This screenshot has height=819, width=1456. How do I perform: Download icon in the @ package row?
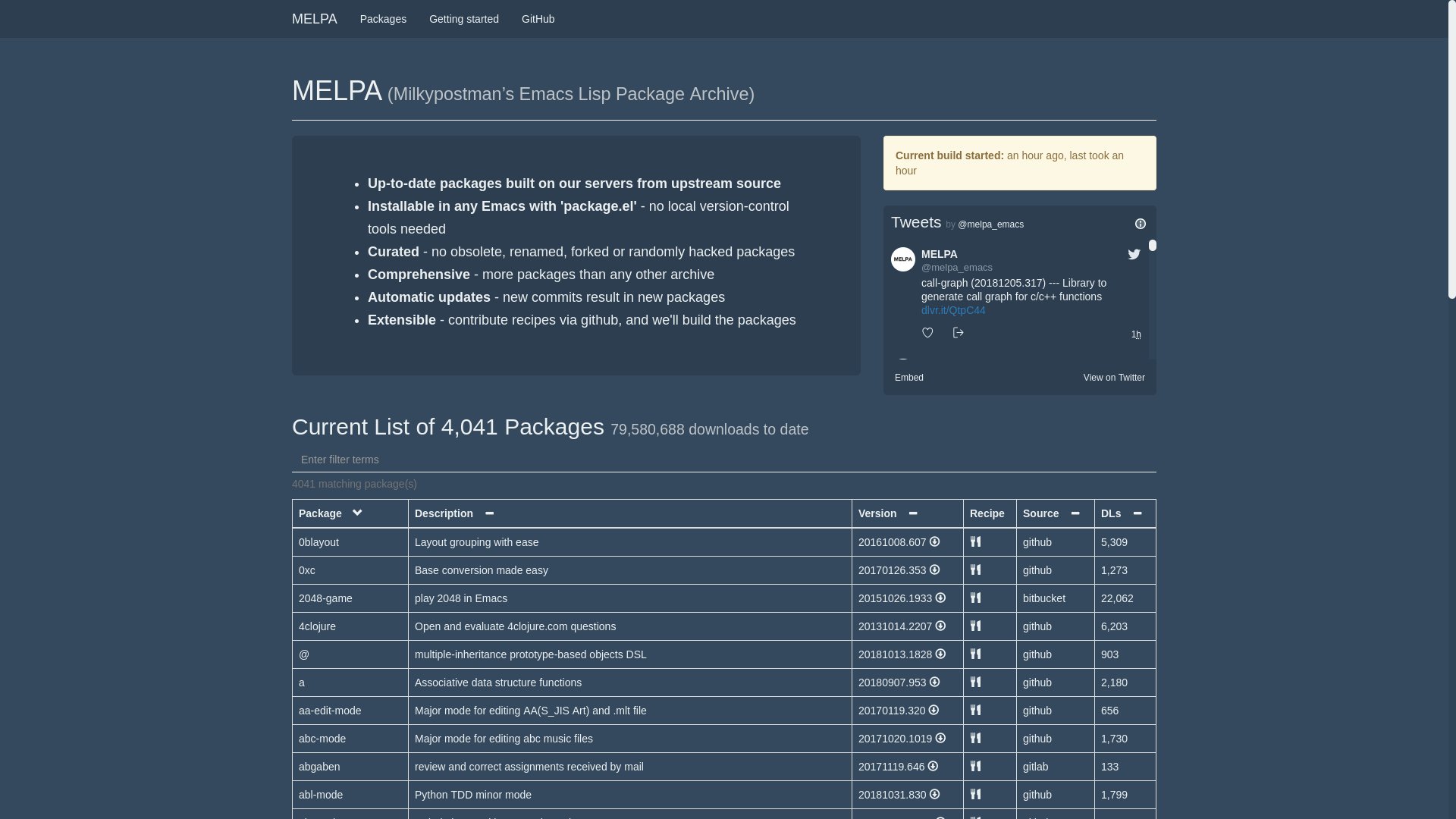pyautogui.click(x=940, y=654)
